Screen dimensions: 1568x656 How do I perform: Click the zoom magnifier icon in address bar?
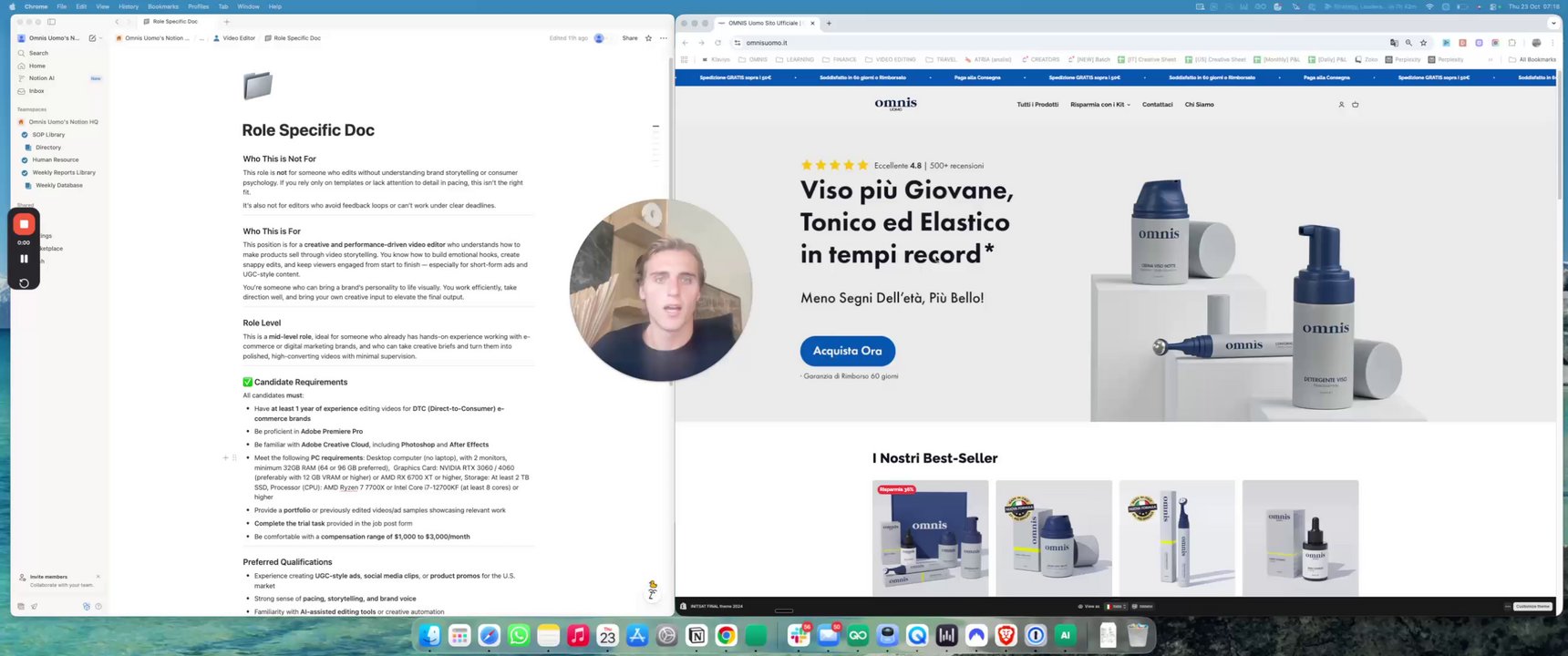tap(1408, 43)
